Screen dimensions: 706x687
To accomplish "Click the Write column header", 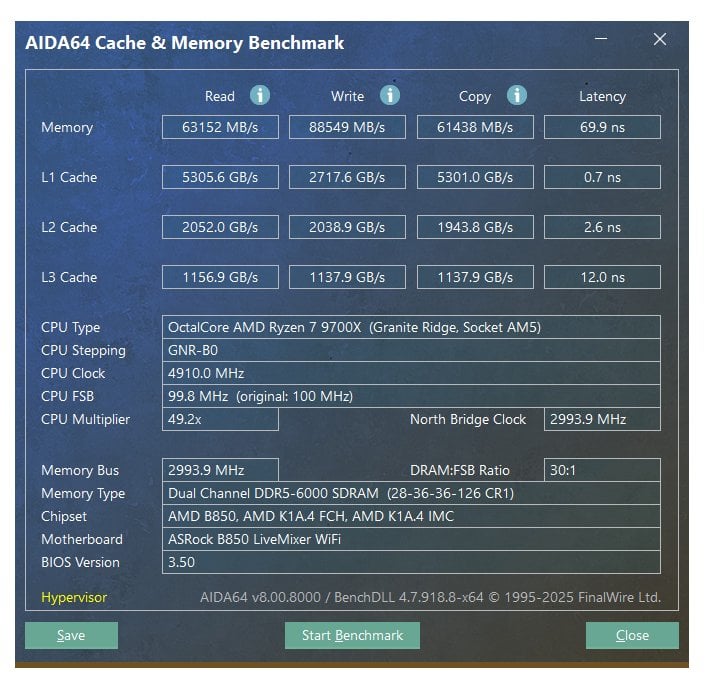I will click(x=348, y=96).
